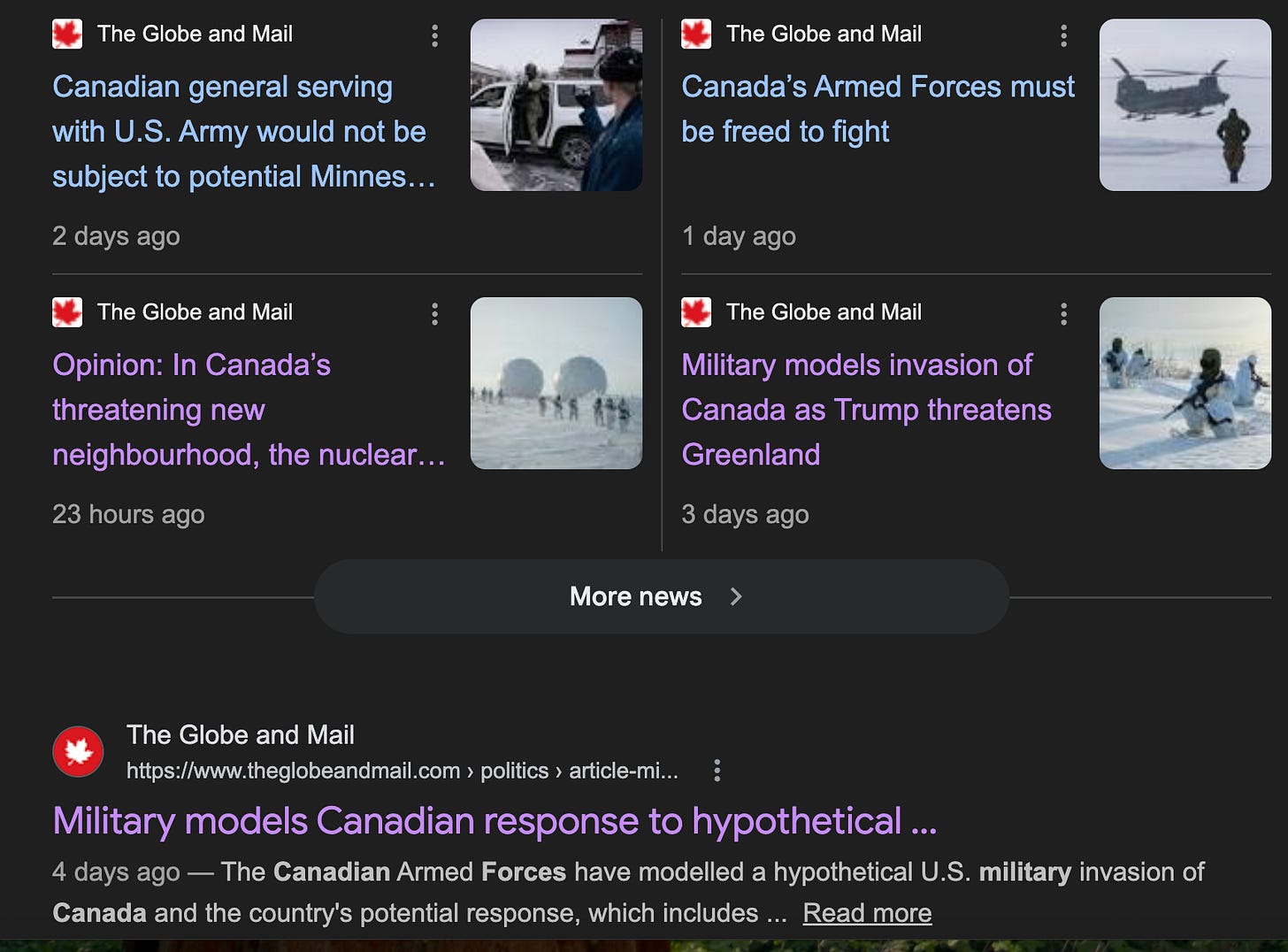Open thumbnail of soldiers in white camouflage
This screenshot has width=1288, height=952.
point(1185,383)
